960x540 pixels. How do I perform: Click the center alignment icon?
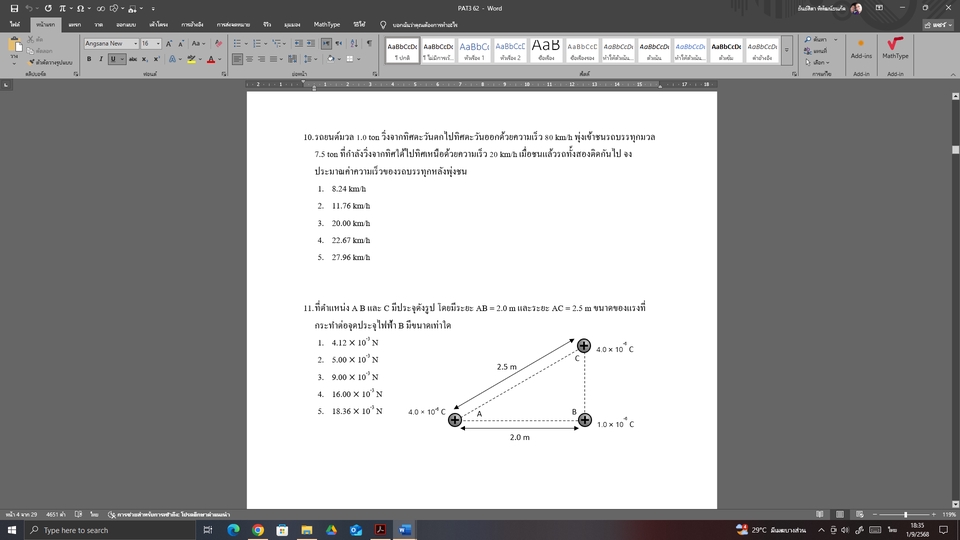click(250, 59)
